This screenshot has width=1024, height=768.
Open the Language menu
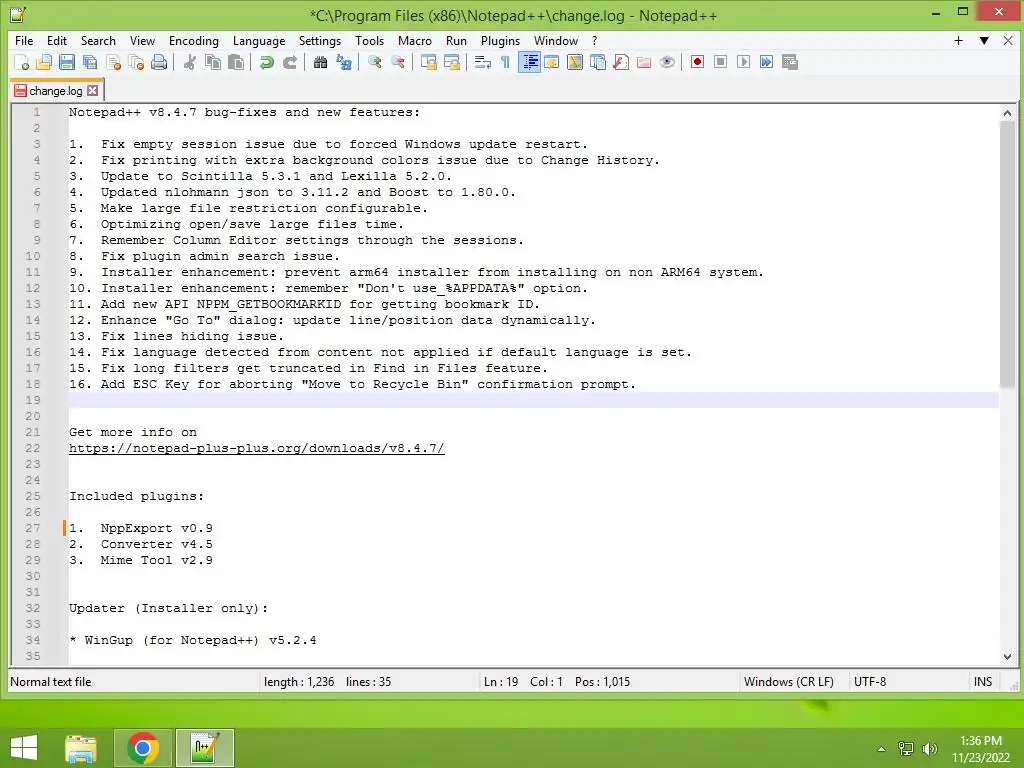259,40
